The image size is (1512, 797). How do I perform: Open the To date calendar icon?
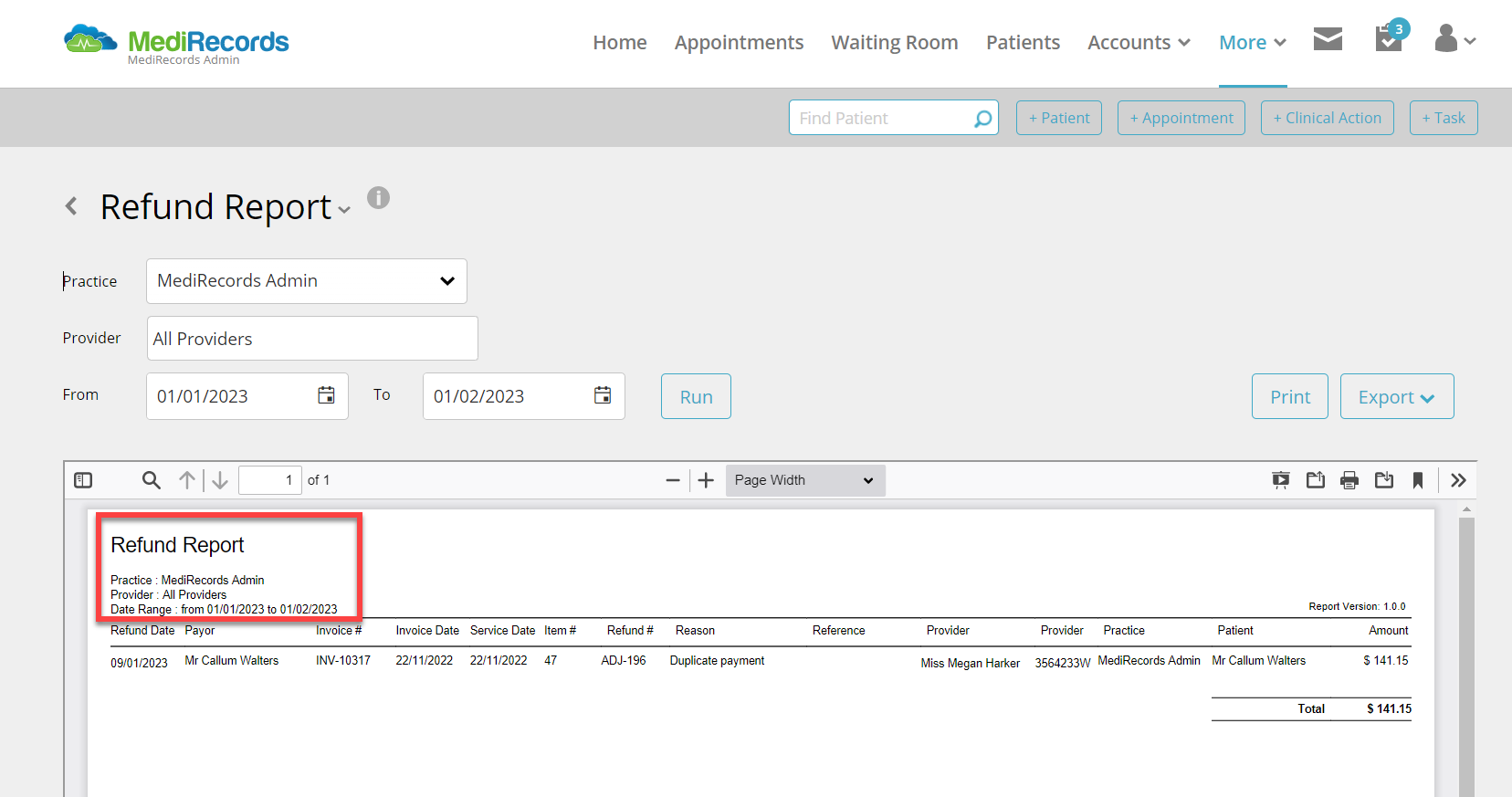click(x=603, y=395)
